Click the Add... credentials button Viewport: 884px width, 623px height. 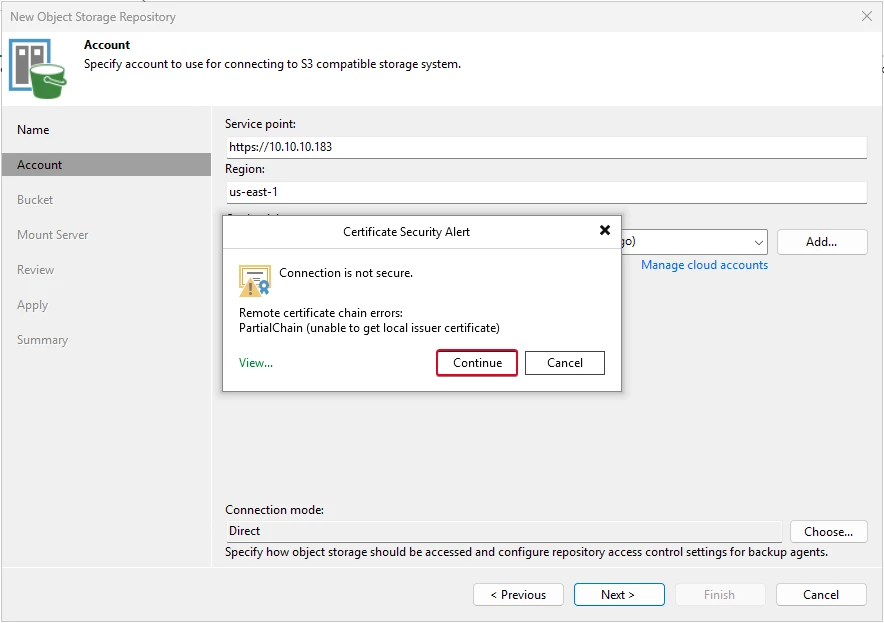(x=821, y=242)
